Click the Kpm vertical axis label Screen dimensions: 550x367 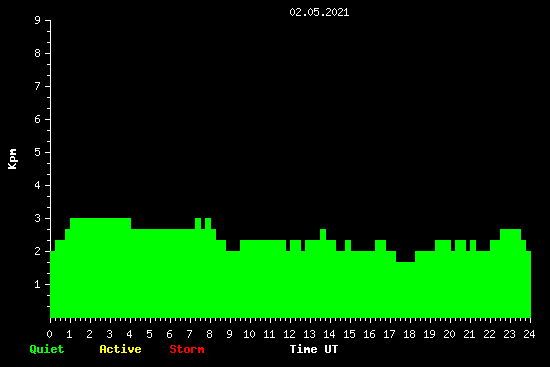pos(12,159)
